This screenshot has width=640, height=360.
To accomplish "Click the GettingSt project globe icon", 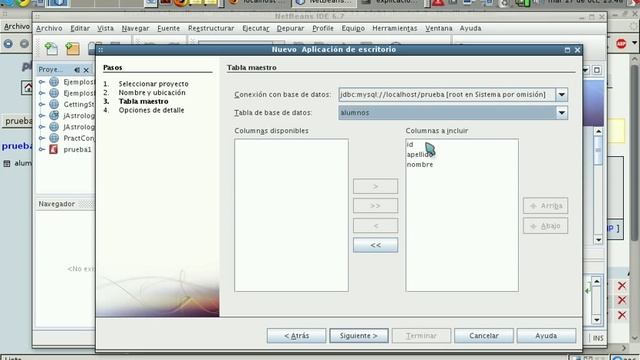I will 54,104.
